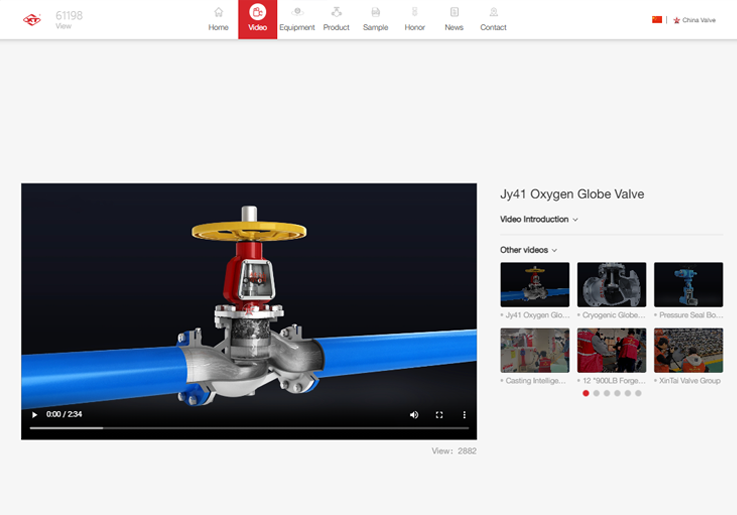The image size is (737, 515).
Task: Click the Sample icon in navbar
Action: [375, 12]
